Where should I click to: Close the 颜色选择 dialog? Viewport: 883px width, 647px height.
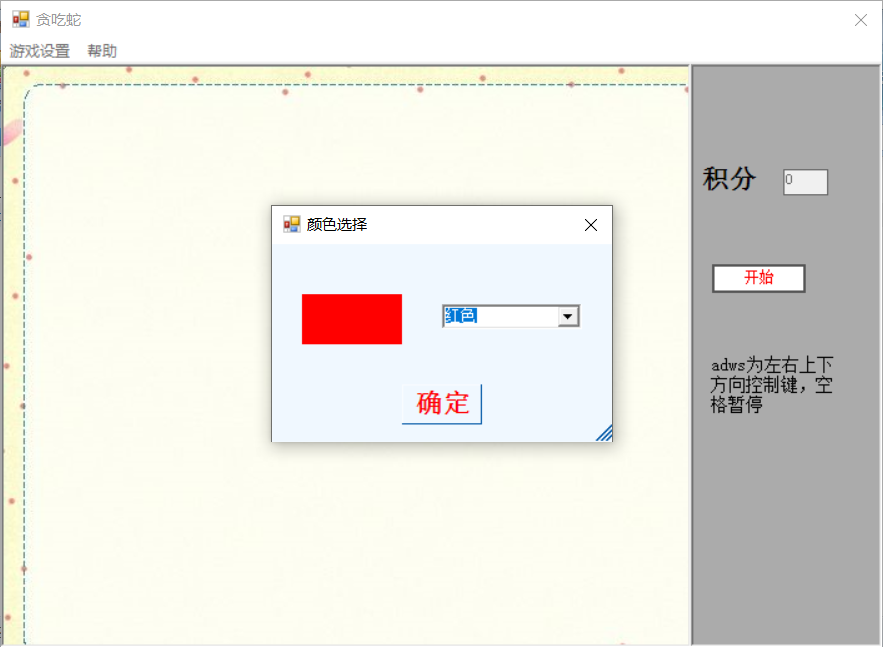591,225
